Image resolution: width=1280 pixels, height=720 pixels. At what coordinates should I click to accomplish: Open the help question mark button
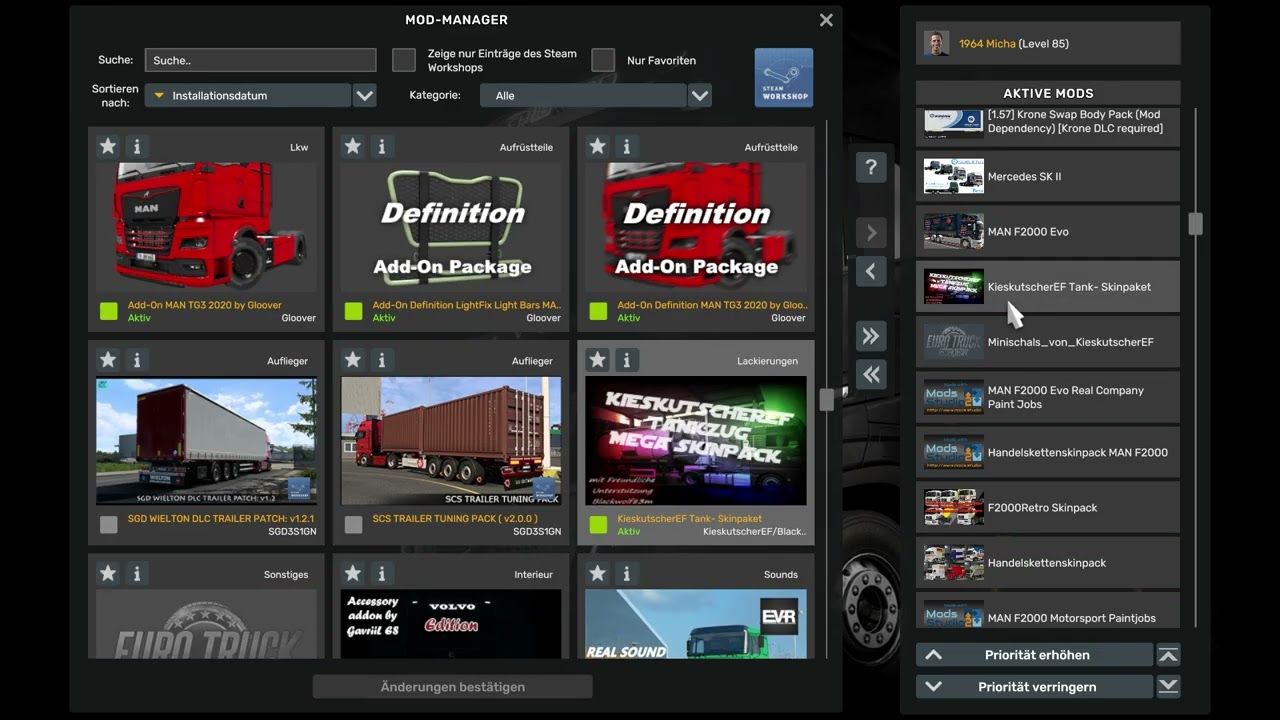tap(871, 167)
